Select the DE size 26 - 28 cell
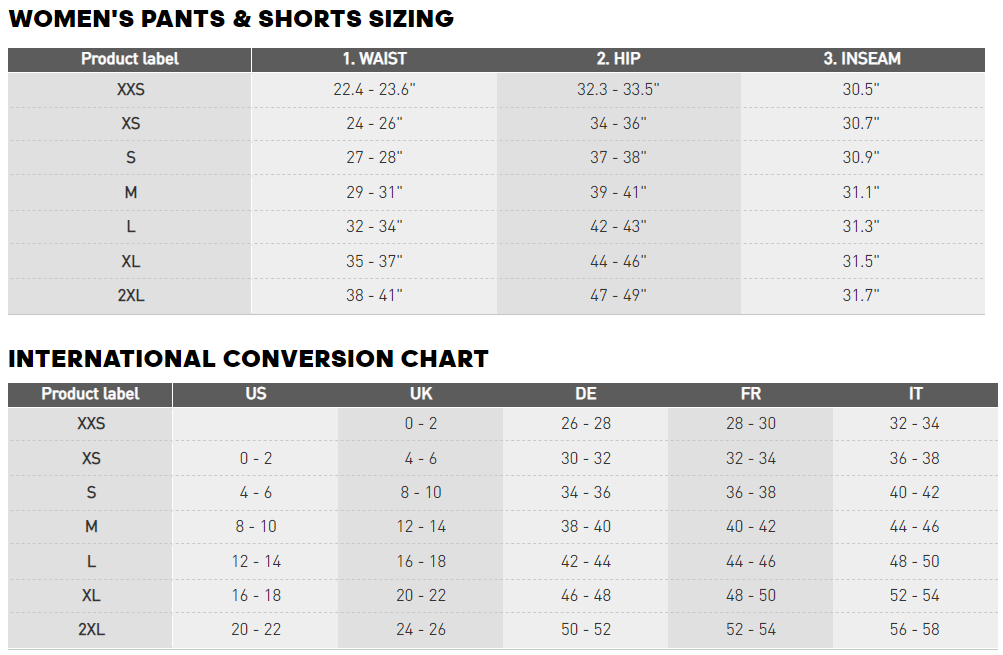 [586, 424]
